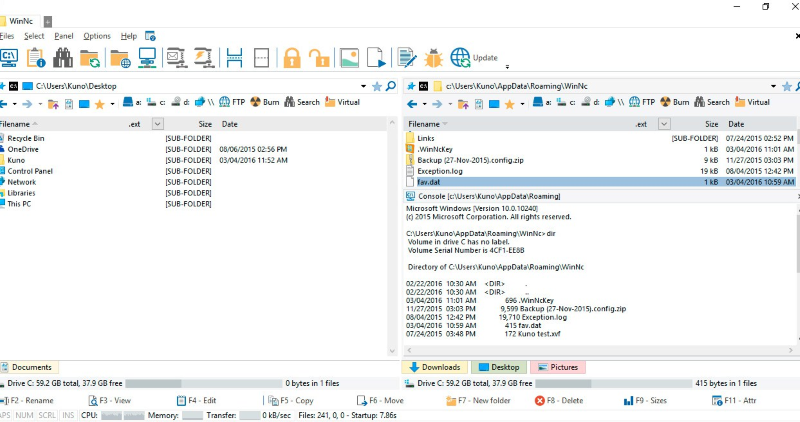Switch the left panel to drive c:
The image size is (800, 422).
coord(156,102)
